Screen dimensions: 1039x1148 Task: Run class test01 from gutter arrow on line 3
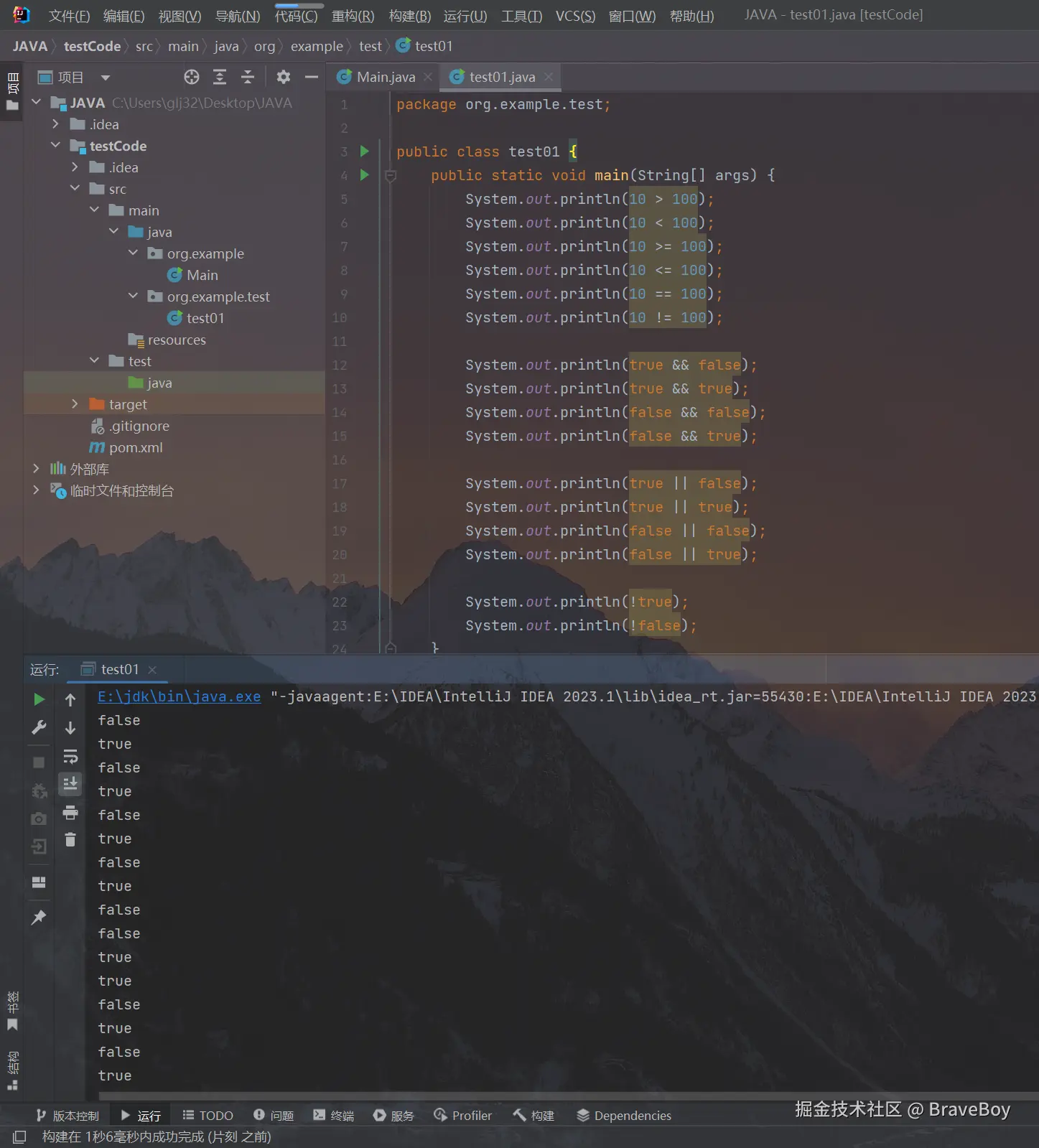point(364,151)
